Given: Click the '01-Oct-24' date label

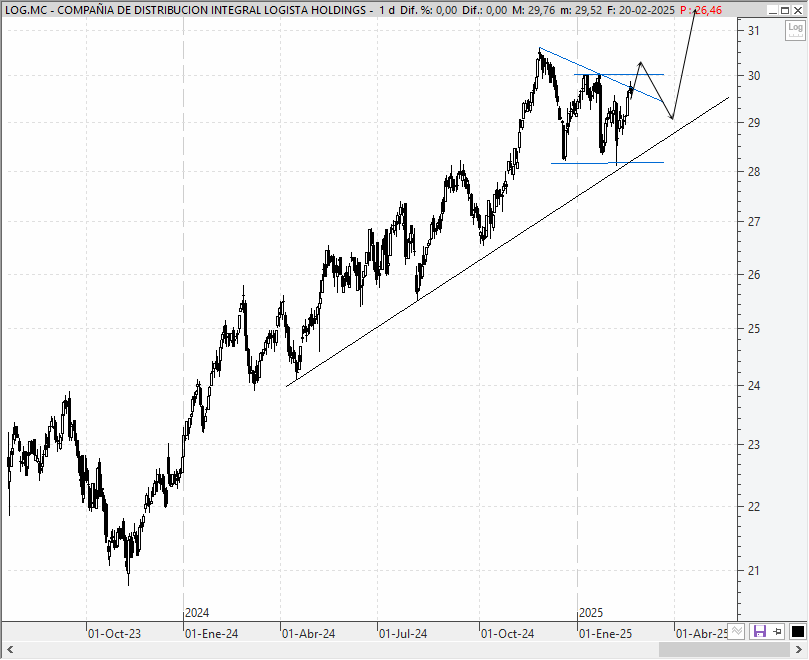Looking at the screenshot, I should [x=508, y=634].
